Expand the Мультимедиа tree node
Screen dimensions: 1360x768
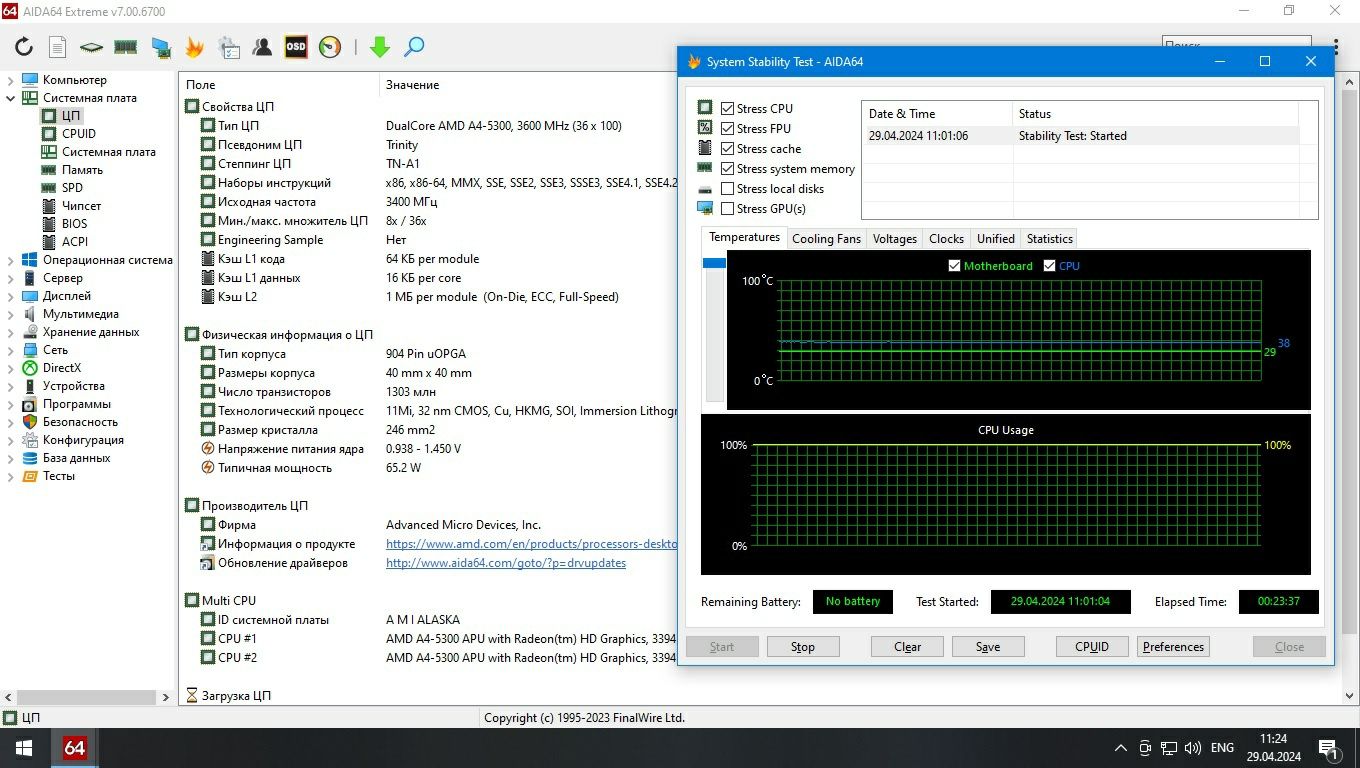(x=11, y=314)
